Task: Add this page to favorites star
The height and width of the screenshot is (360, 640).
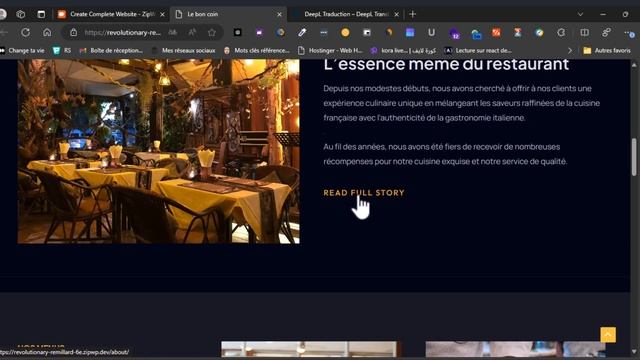Action: click(x=211, y=33)
